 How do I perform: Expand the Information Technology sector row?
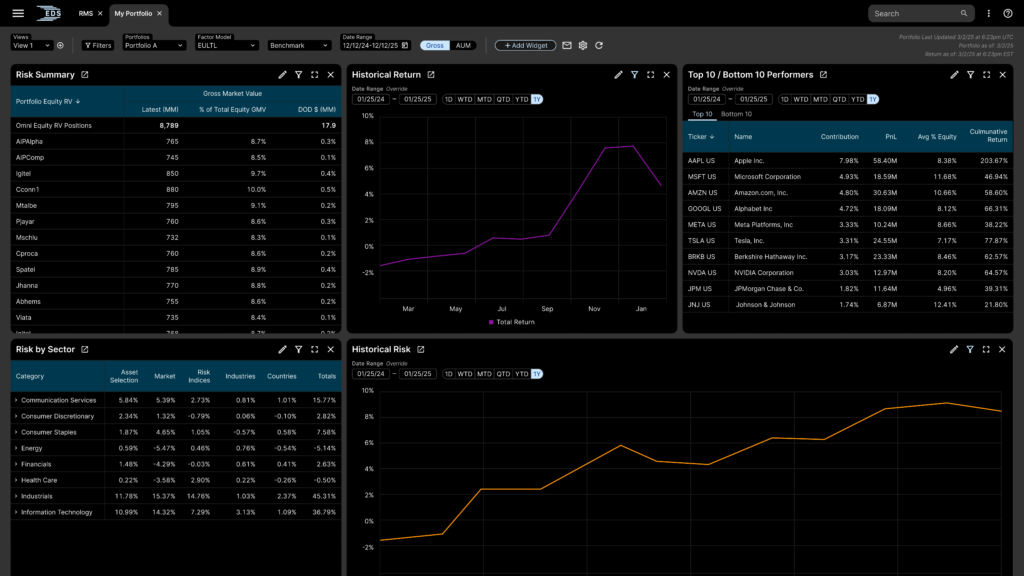tap(16, 513)
